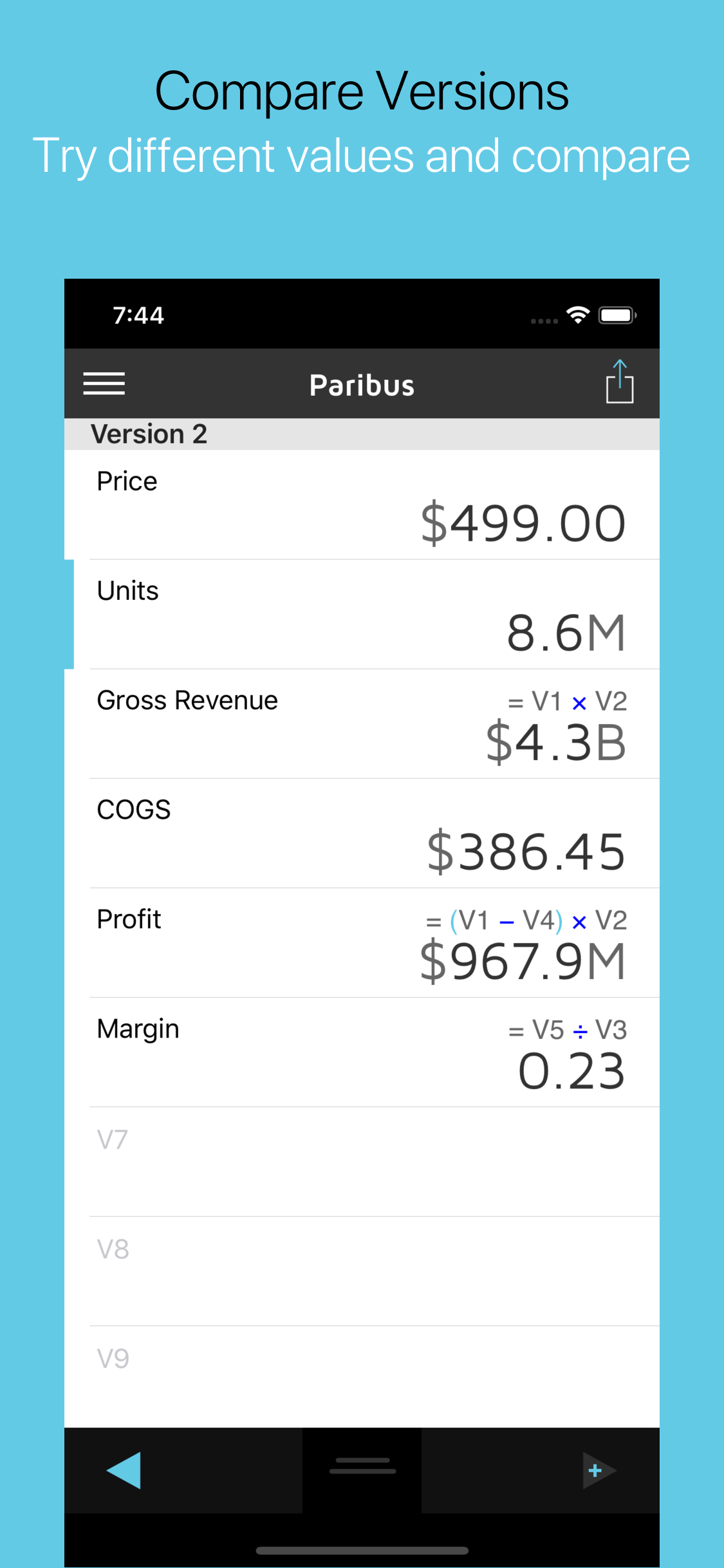Image resolution: width=724 pixels, height=1568 pixels.
Task: Edit the Units value 8.6M
Action: tap(566, 633)
